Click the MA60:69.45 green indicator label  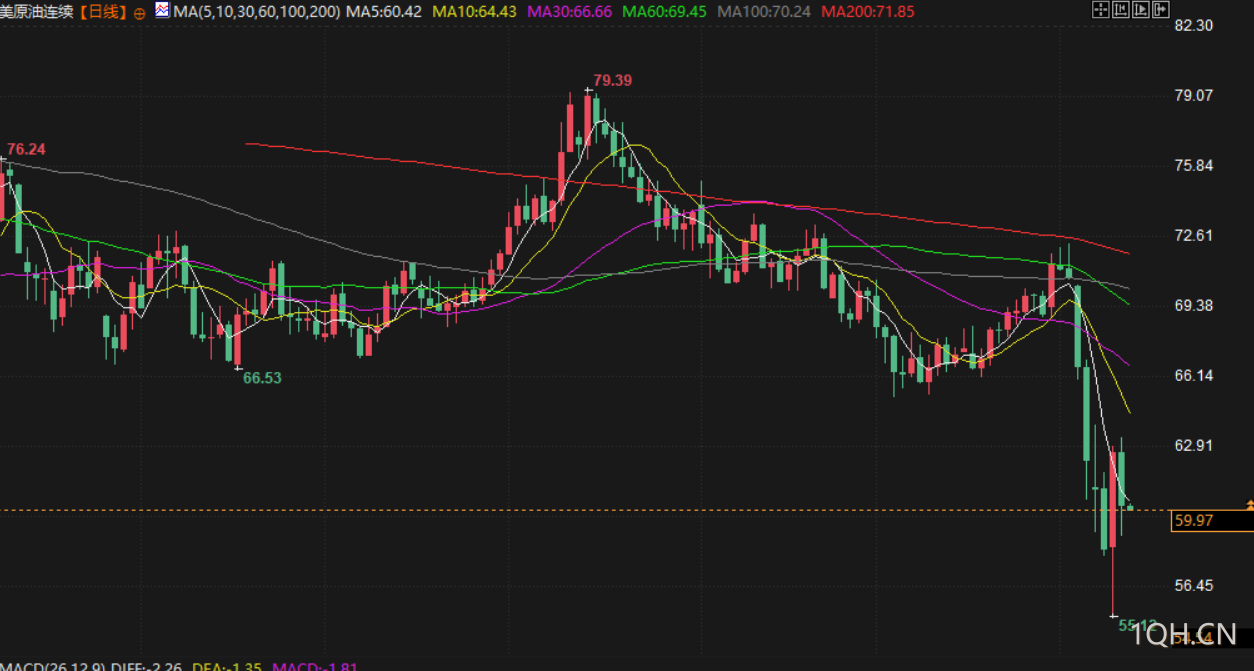[x=664, y=12]
